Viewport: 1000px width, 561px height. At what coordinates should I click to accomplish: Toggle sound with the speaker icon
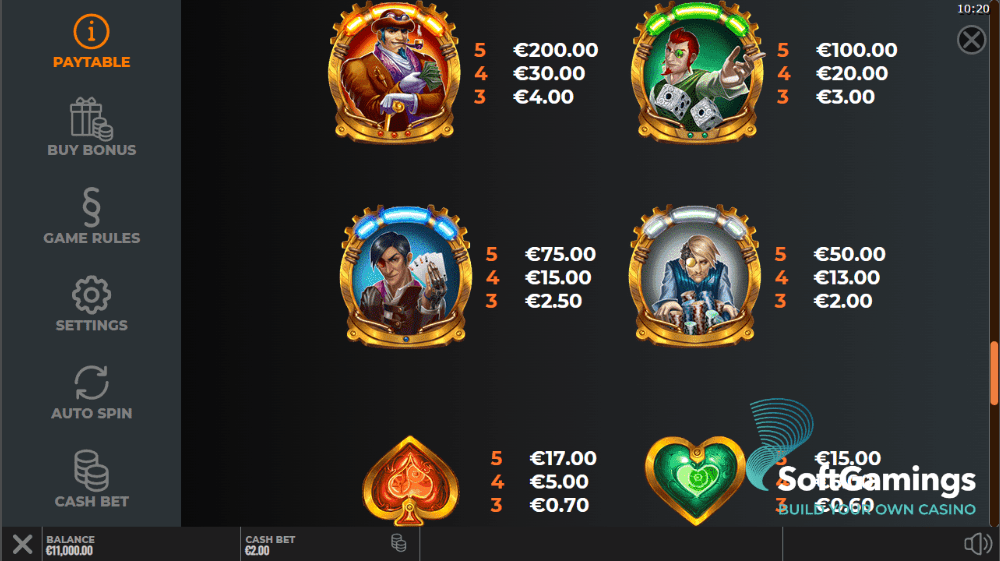(978, 544)
